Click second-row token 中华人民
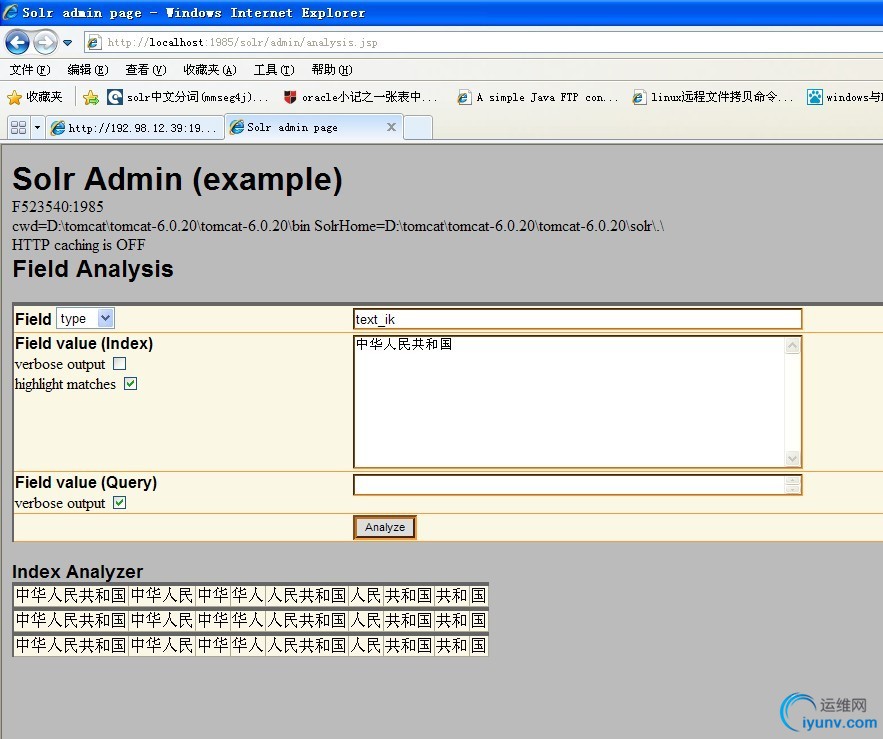The image size is (883, 739). coord(162,620)
